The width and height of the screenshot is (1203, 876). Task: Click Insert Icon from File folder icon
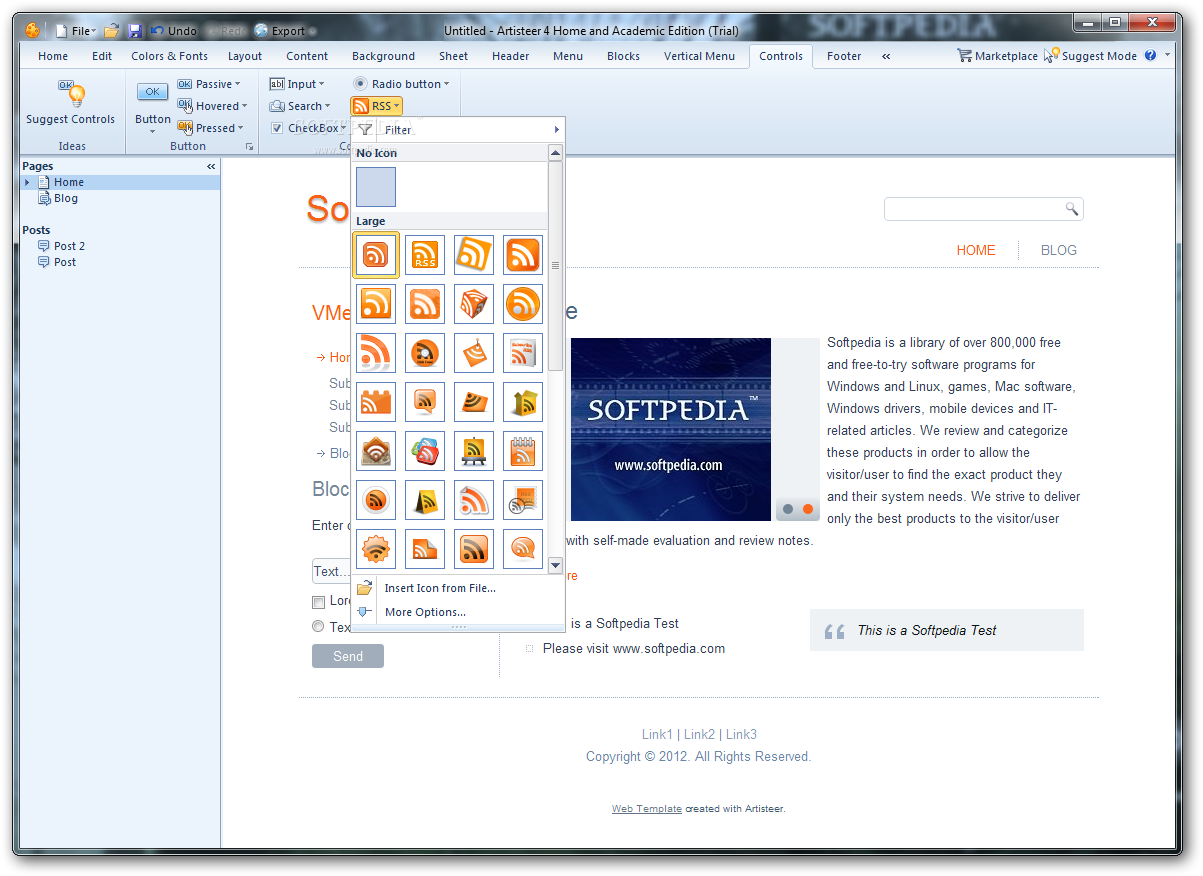(x=365, y=588)
